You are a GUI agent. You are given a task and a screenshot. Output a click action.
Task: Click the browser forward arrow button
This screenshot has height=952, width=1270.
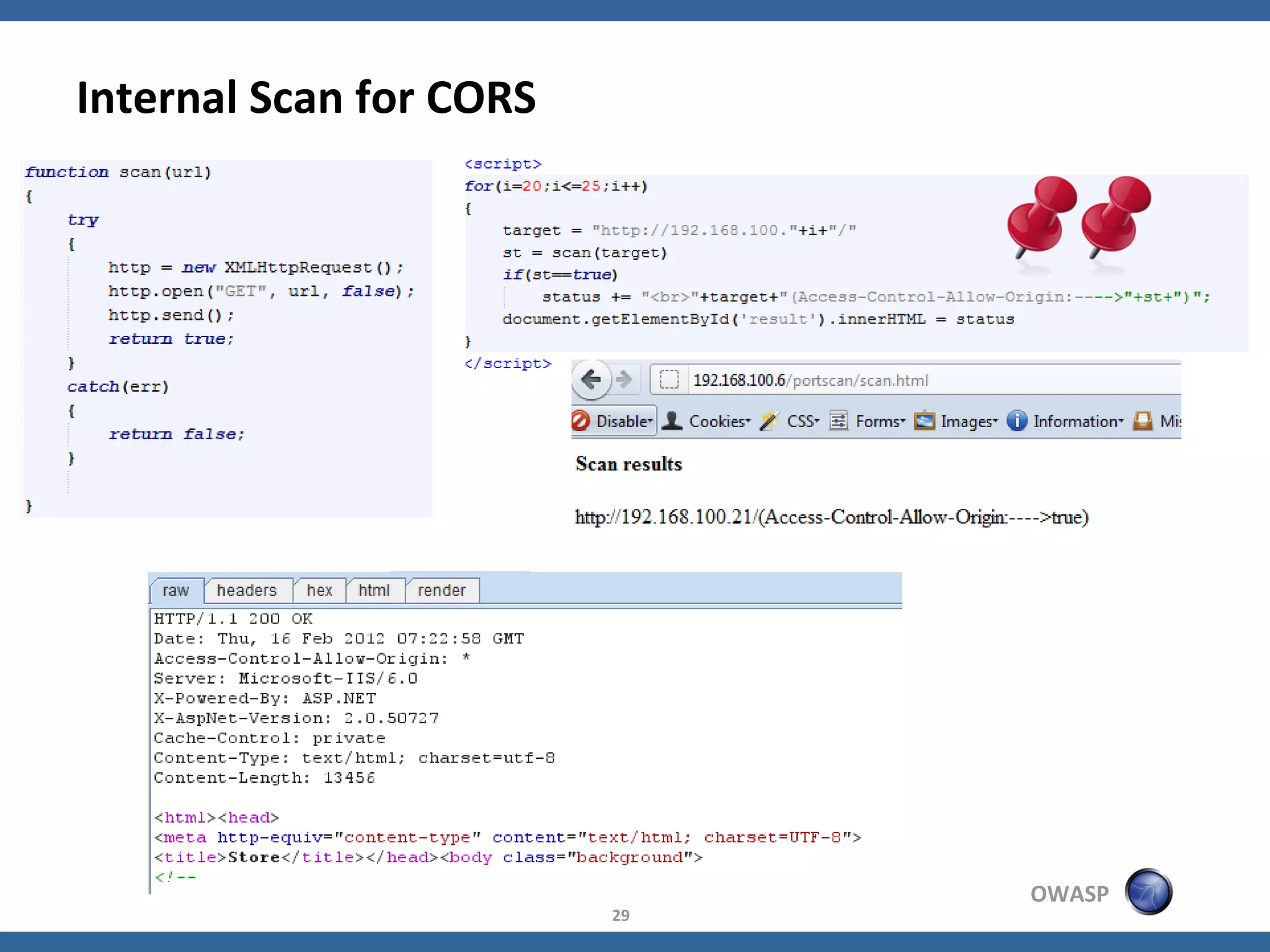624,379
